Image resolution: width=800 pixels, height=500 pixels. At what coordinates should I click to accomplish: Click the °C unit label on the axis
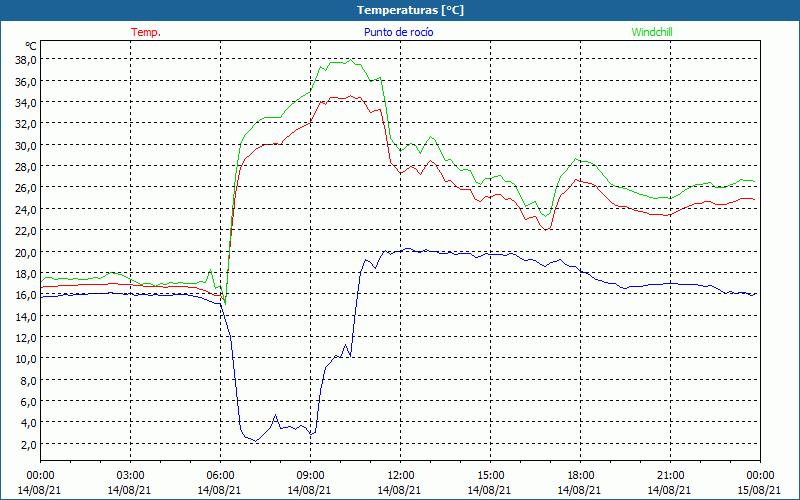coord(31,46)
